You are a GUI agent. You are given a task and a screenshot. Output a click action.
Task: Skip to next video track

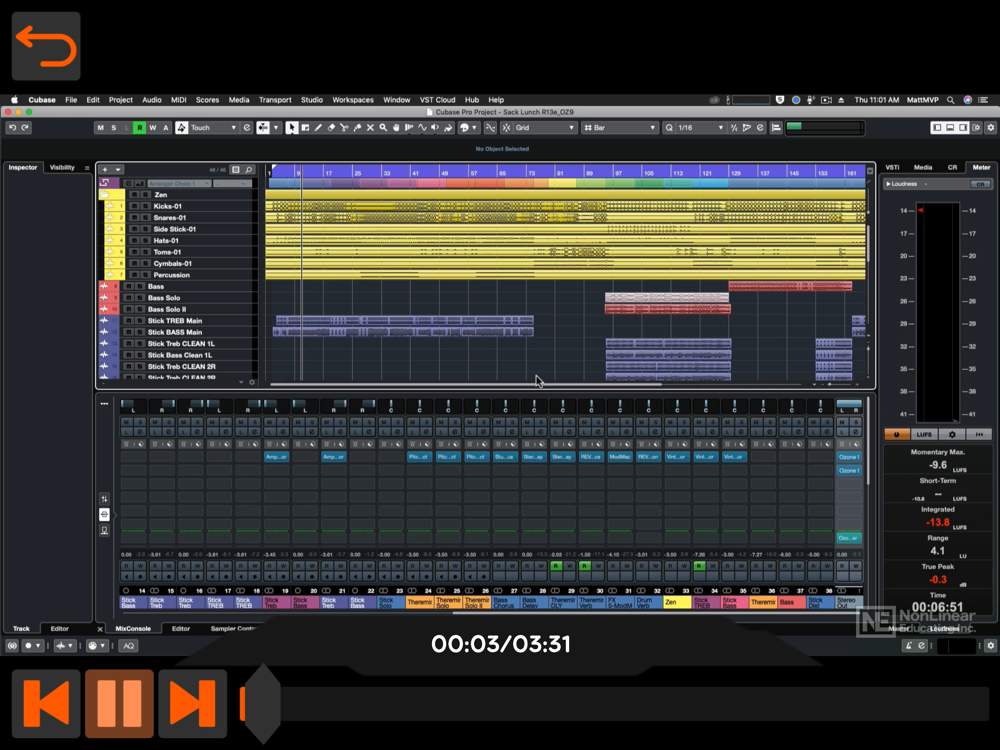[x=193, y=703]
